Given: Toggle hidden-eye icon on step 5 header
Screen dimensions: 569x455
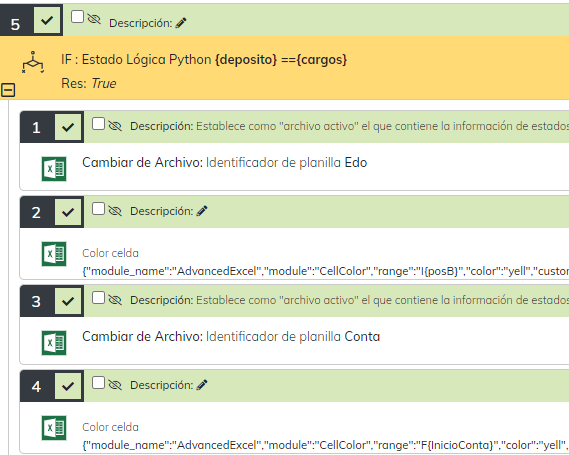Looking at the screenshot, I should click(94, 19).
